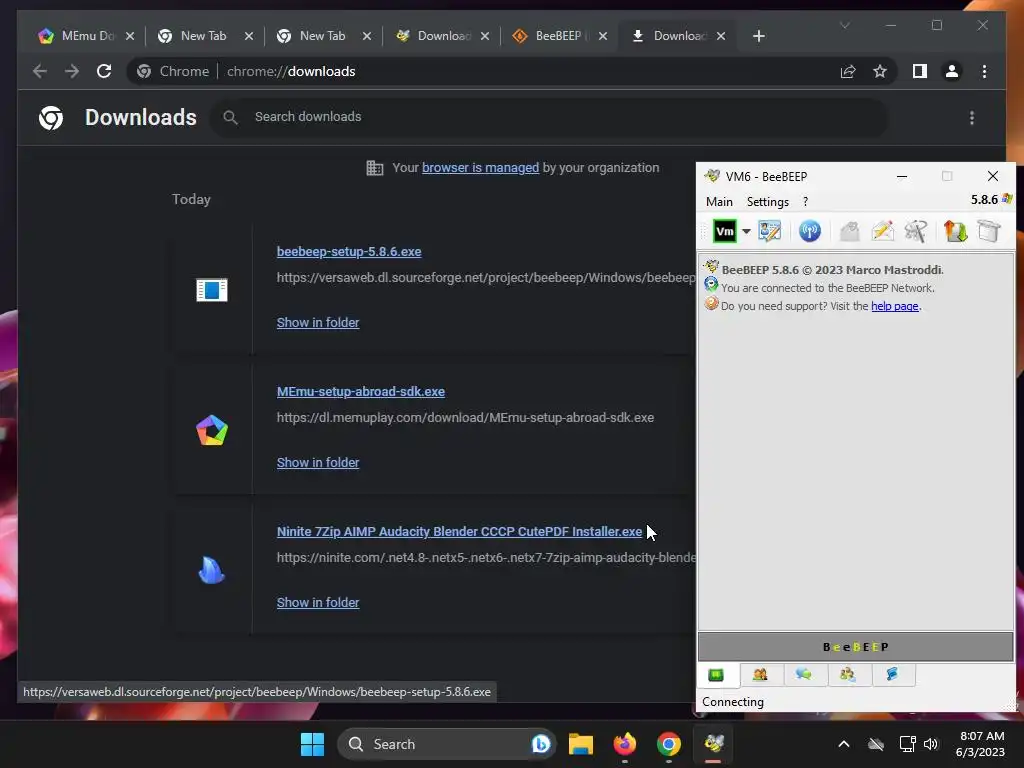1024x768 pixels.
Task: Switch to the users tab in BeeBEEP
Action: tap(760, 675)
